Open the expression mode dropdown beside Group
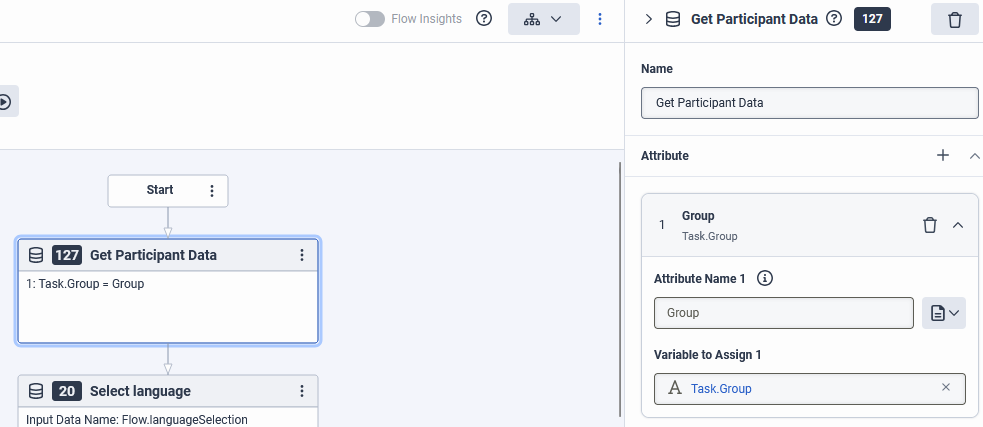Screen dimensions: 983x427 click(944, 313)
